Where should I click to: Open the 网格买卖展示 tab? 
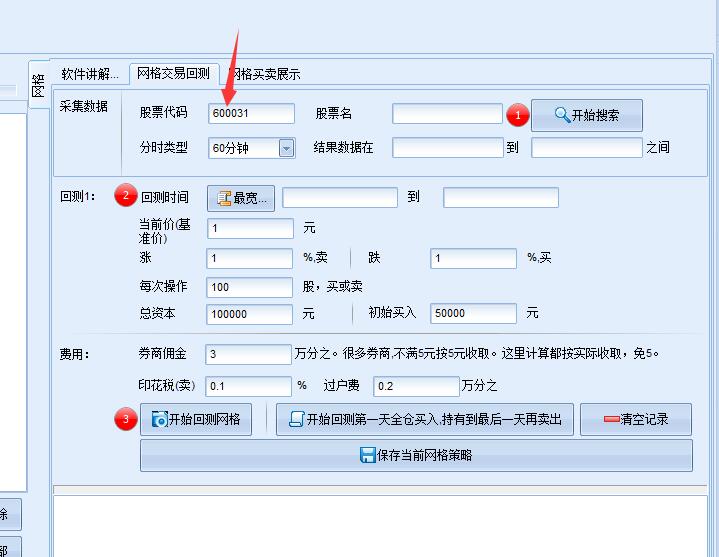[x=267, y=74]
